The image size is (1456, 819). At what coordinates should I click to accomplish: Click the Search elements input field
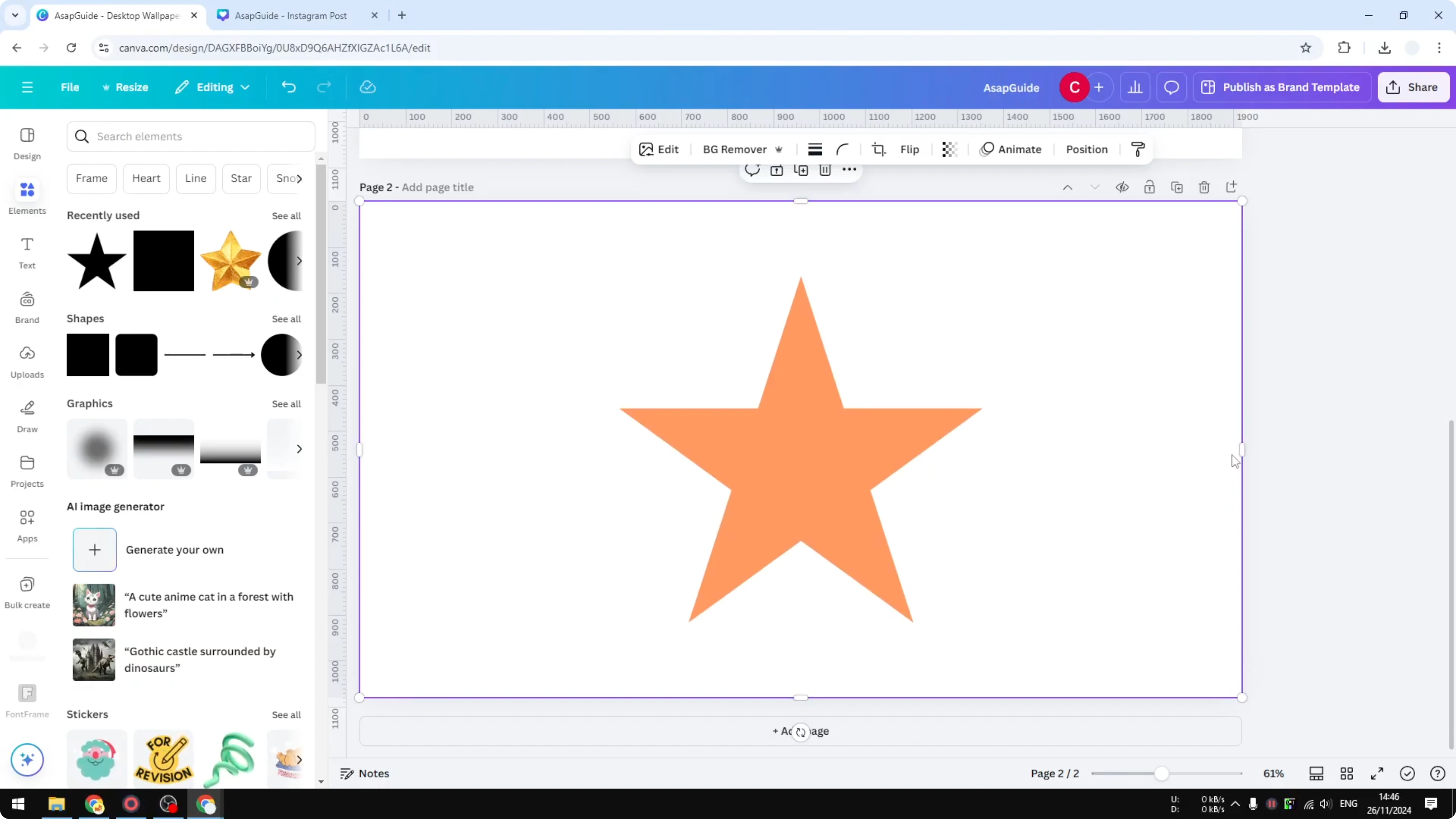click(x=190, y=136)
